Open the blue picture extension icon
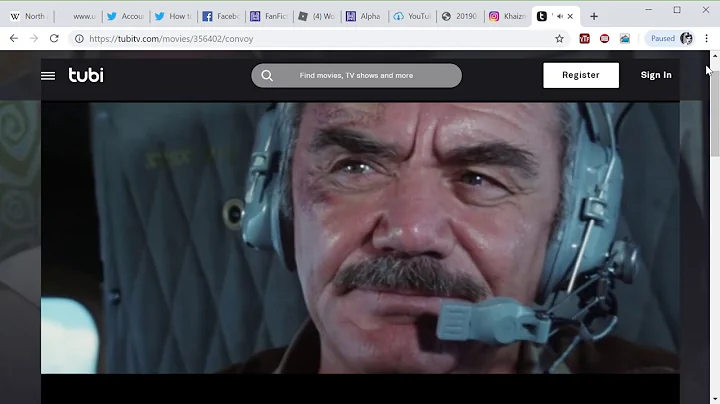 point(625,39)
